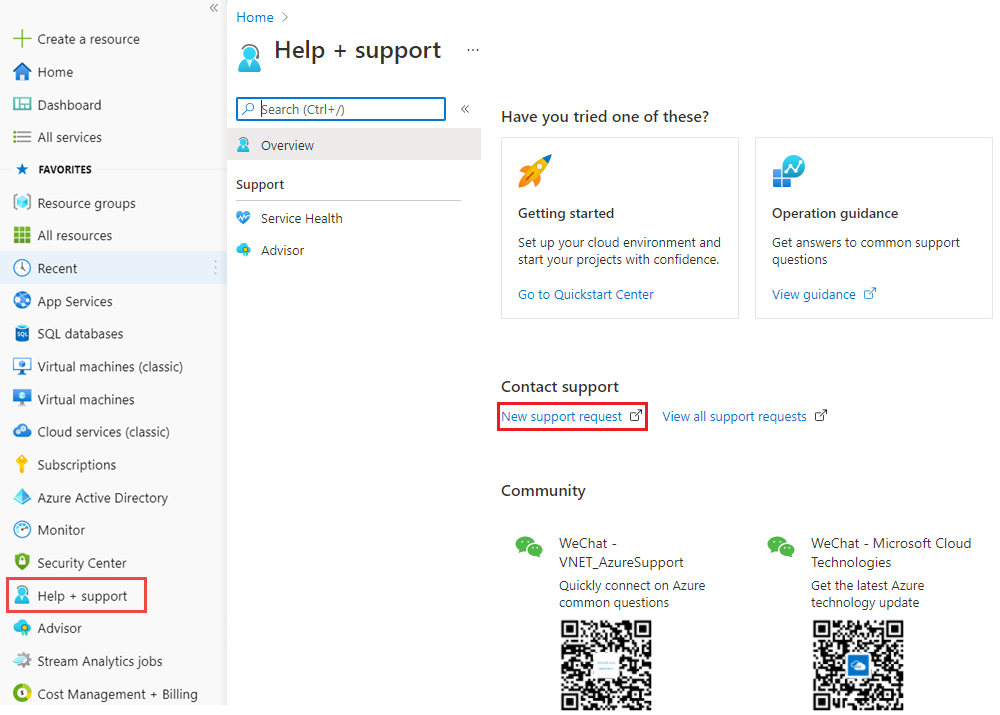Open the Dashboard icon in sidebar
Viewport: 1000px width, 715px height.
pyautogui.click(x=22, y=104)
